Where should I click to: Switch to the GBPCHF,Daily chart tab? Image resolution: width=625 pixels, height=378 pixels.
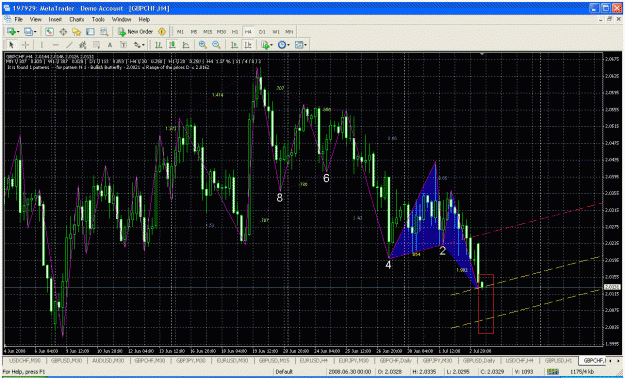pyautogui.click(x=395, y=360)
